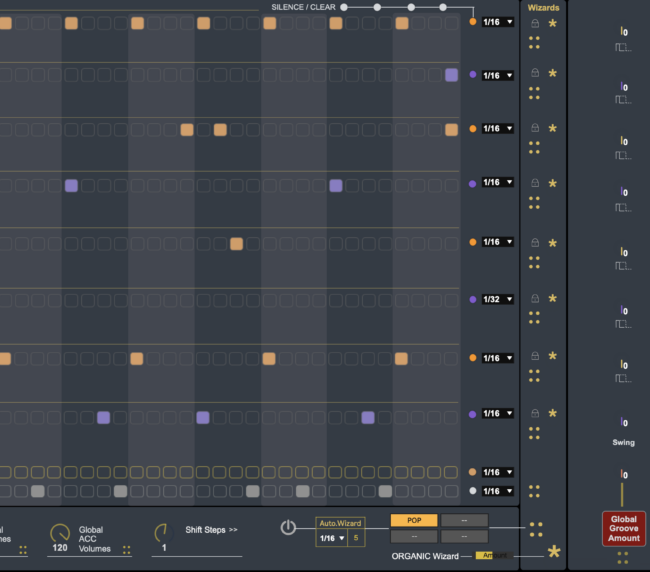Open the 1/16 dropdown of the bottom gray row
Image resolution: width=650 pixels, height=572 pixels.
pos(498,491)
